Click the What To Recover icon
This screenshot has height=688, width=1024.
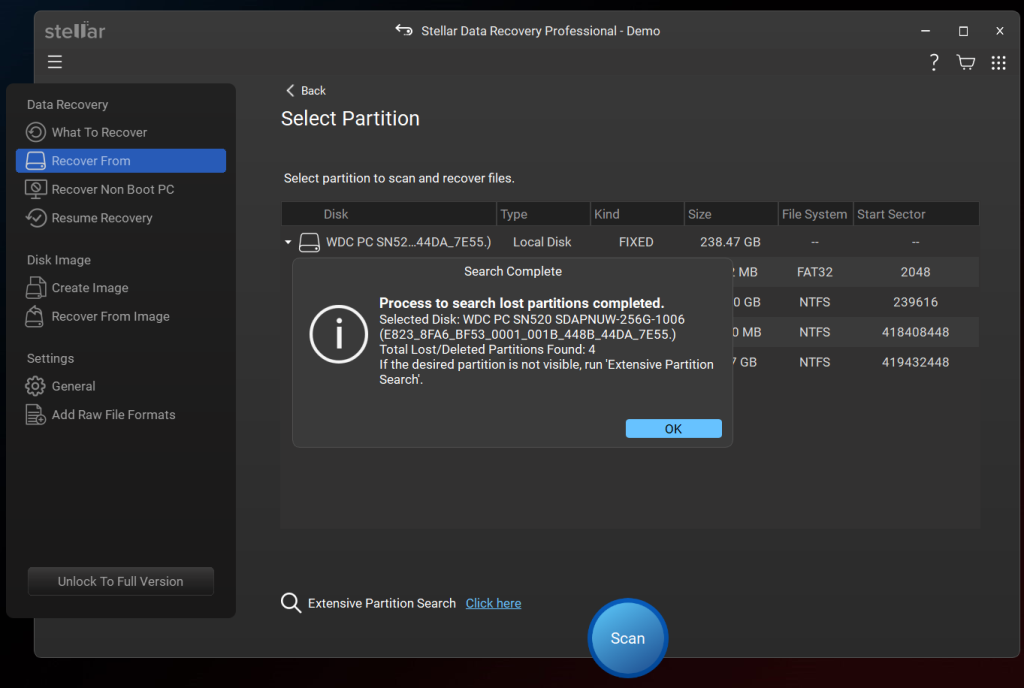(36, 133)
